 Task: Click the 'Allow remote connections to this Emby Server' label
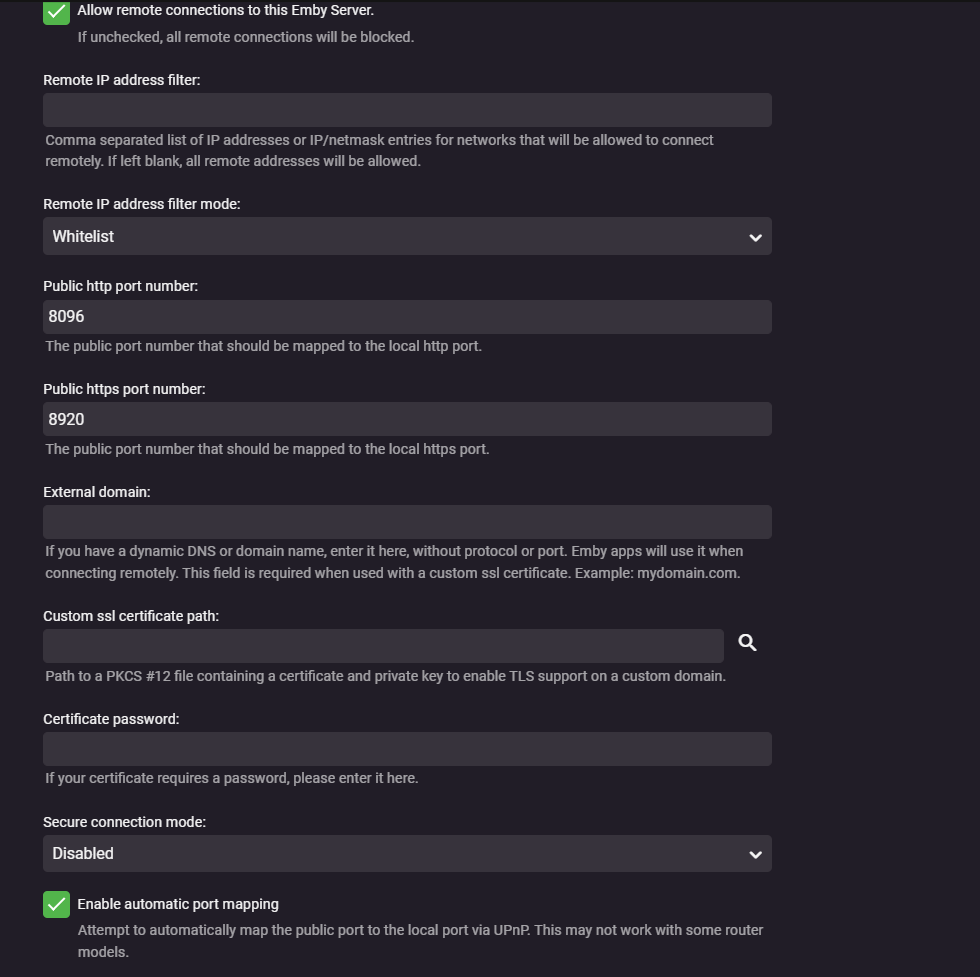[225, 11]
